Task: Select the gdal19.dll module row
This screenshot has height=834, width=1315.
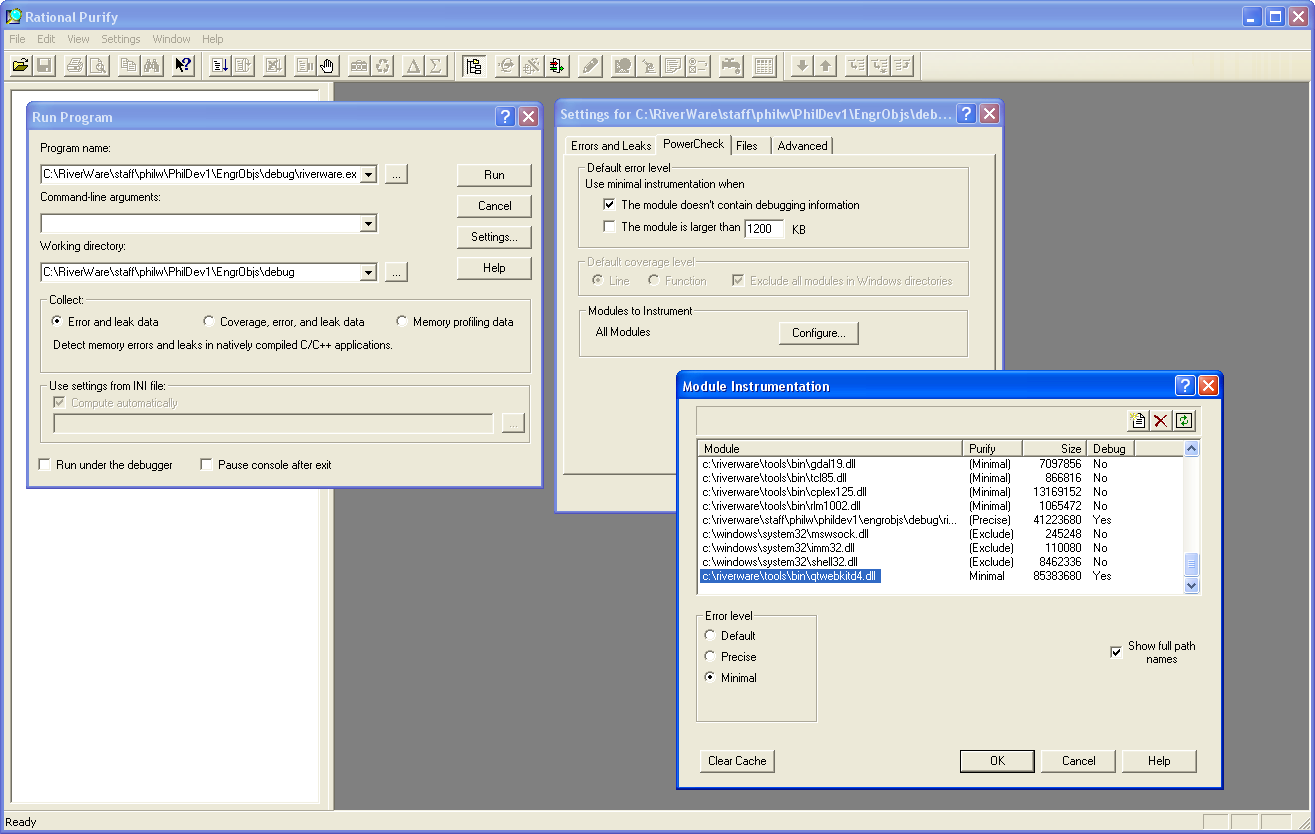Action: tap(940, 464)
